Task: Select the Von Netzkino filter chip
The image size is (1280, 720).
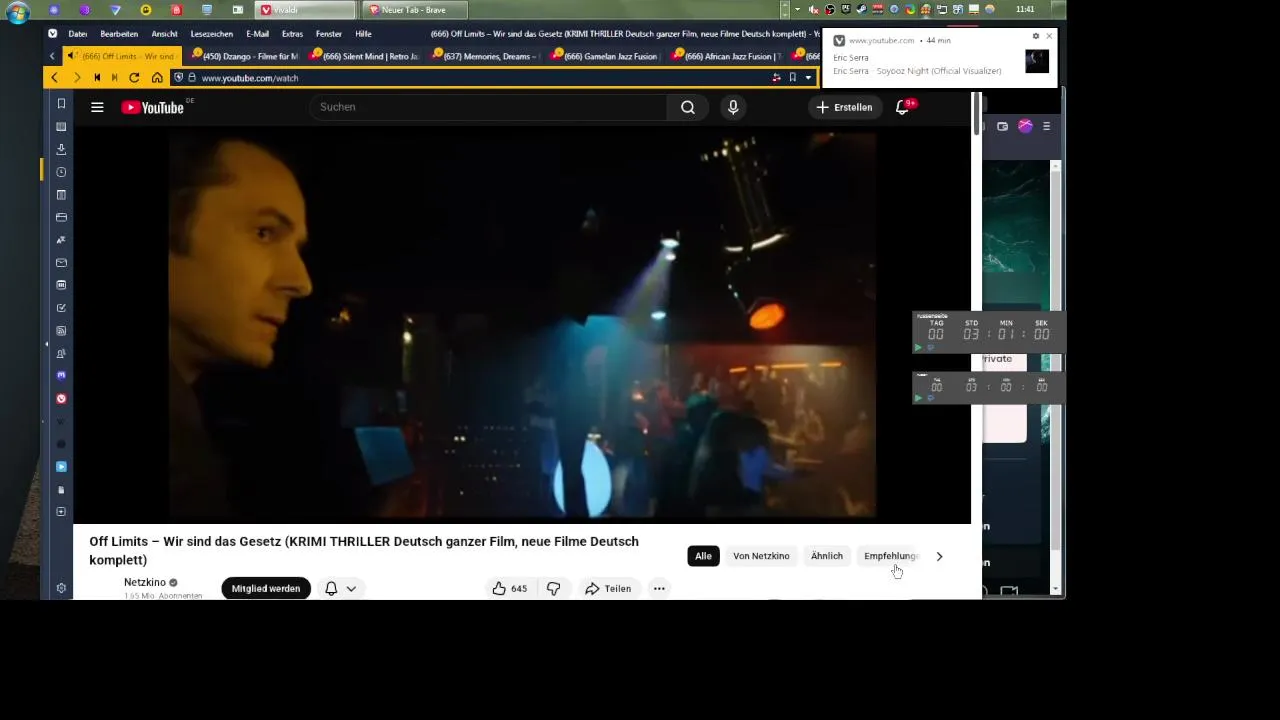Action: (761, 556)
